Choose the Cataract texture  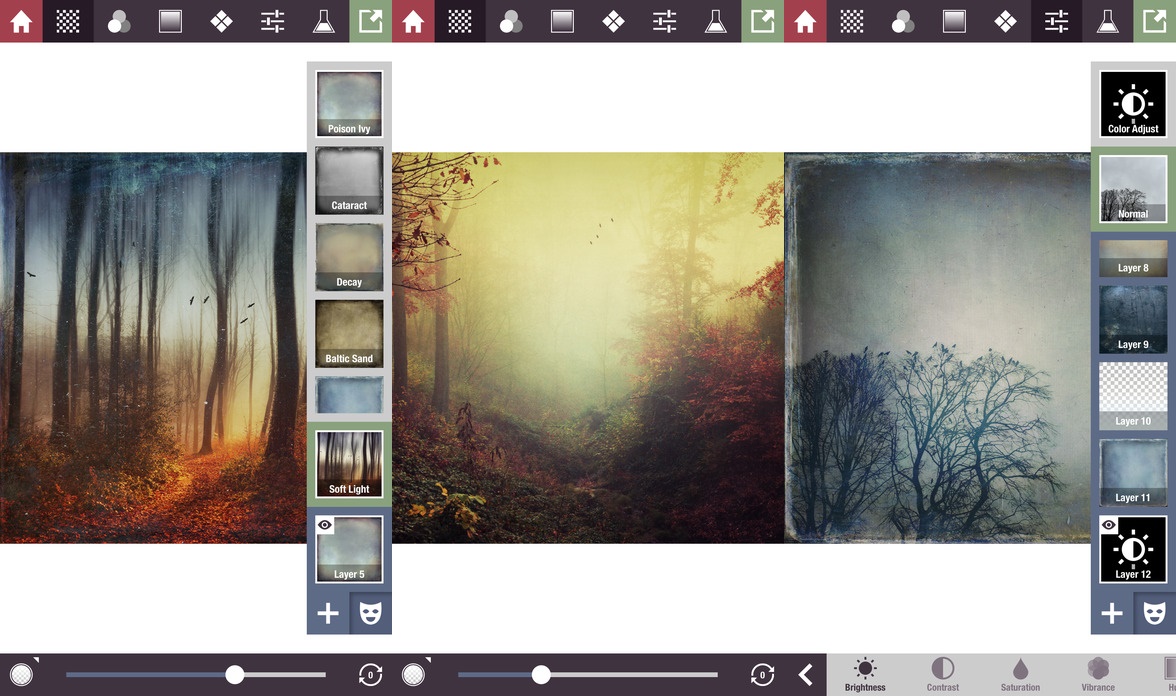click(349, 180)
